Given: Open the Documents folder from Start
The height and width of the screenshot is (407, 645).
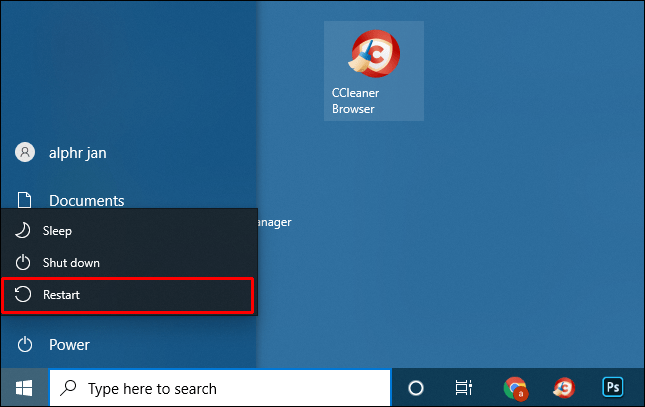Looking at the screenshot, I should pyautogui.click(x=128, y=201).
